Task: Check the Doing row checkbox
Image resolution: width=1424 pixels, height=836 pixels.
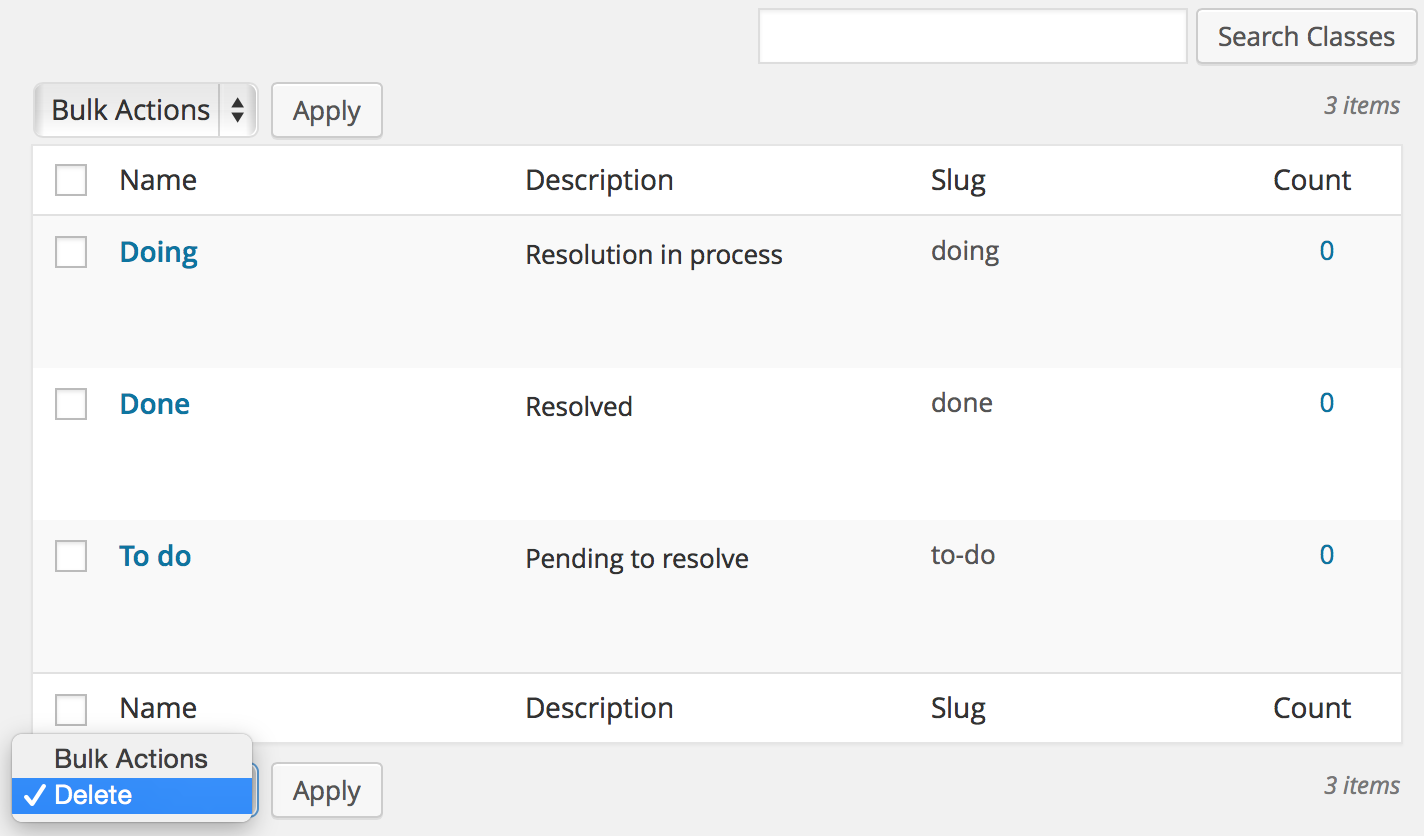Action: pos(71,252)
